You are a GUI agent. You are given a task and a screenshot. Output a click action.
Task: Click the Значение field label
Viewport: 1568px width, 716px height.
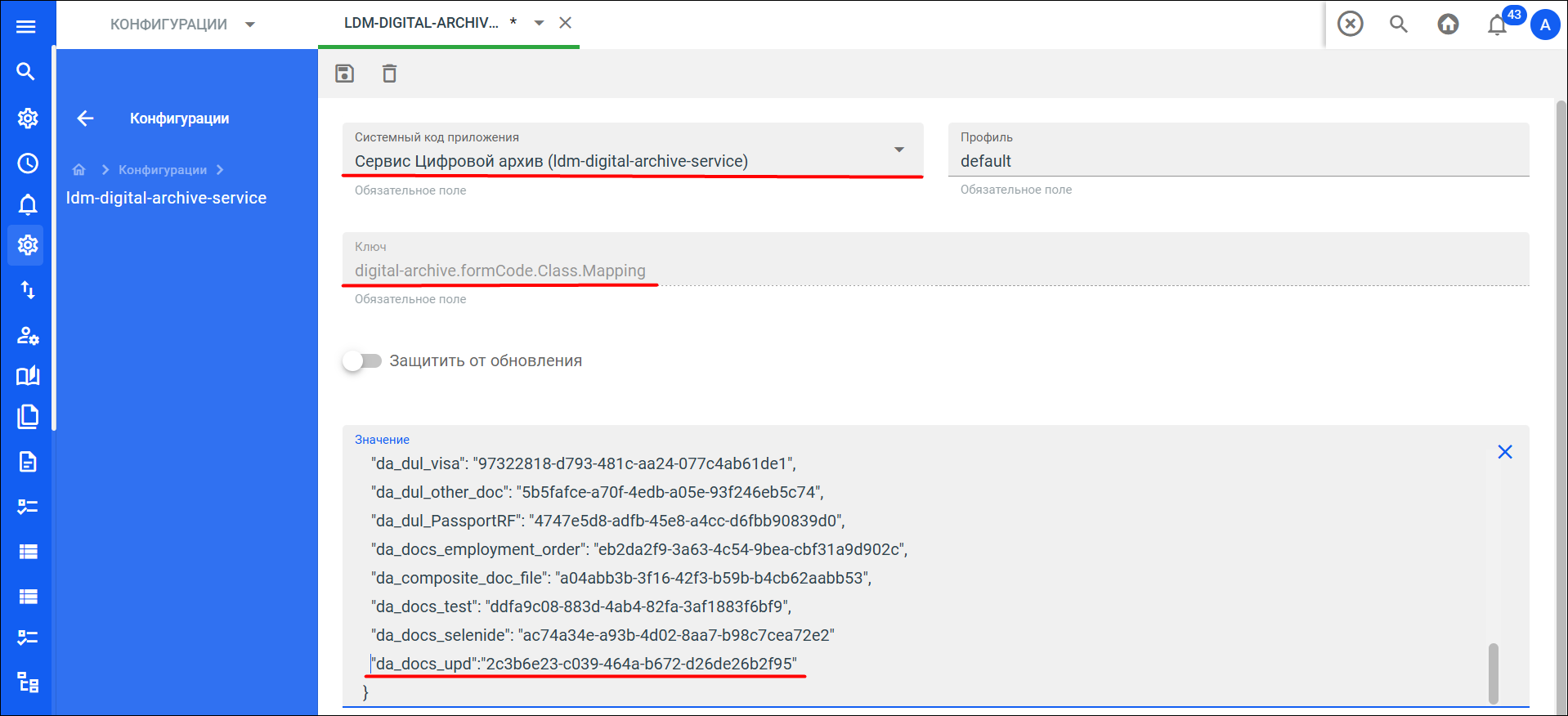point(382,440)
